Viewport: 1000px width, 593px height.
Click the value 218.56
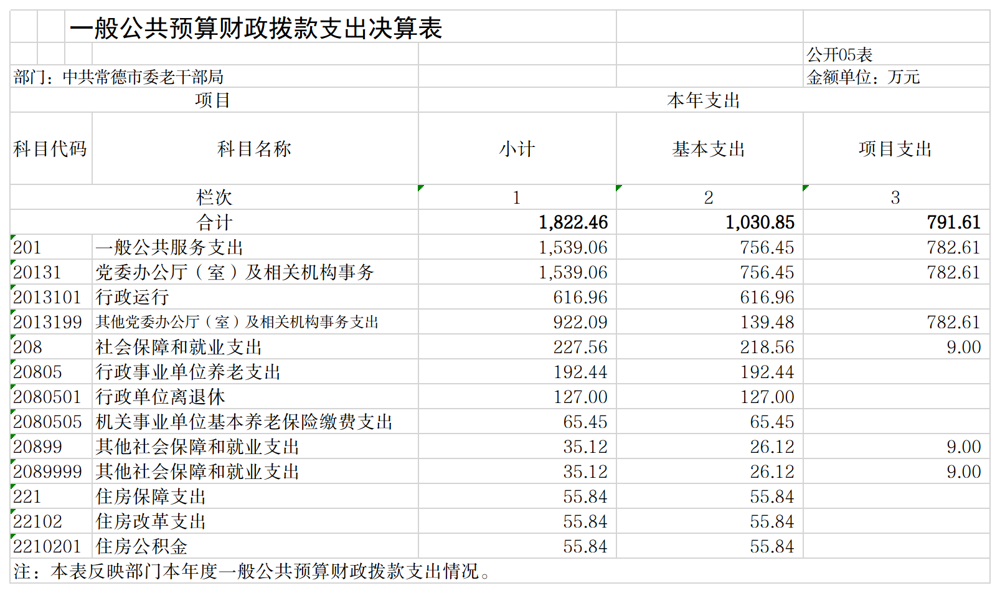pyautogui.click(x=768, y=347)
